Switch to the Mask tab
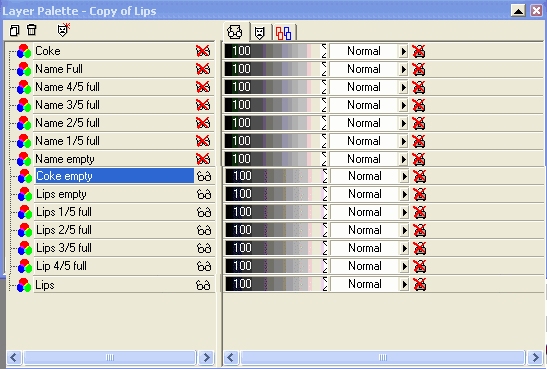The height and width of the screenshot is (369, 547). (x=259, y=33)
